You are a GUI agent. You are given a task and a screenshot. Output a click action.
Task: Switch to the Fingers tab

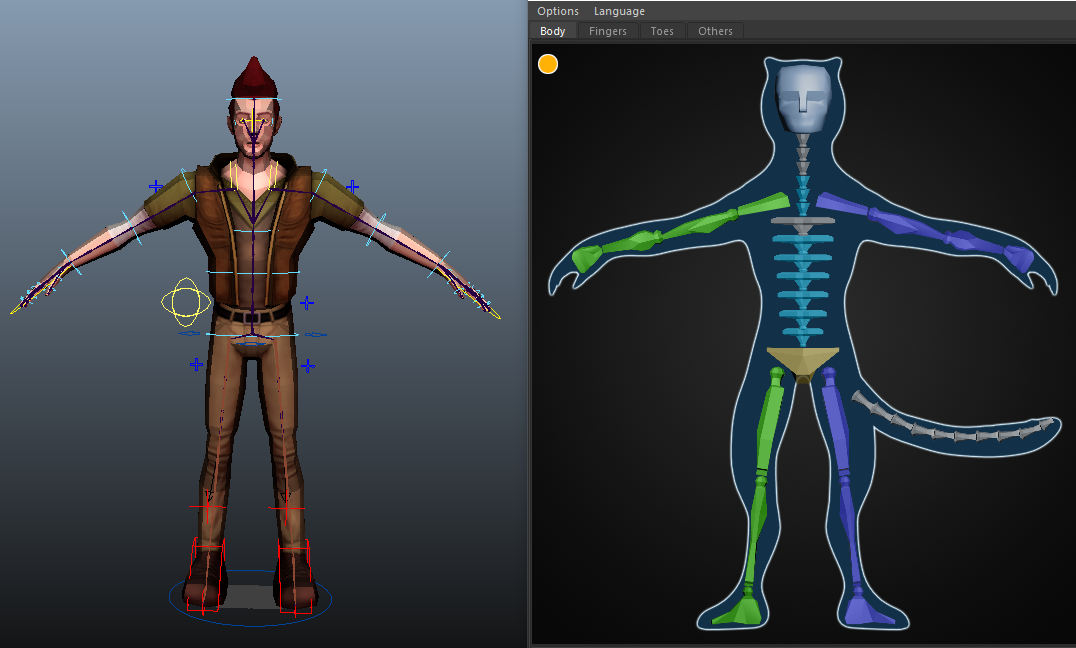pos(607,31)
